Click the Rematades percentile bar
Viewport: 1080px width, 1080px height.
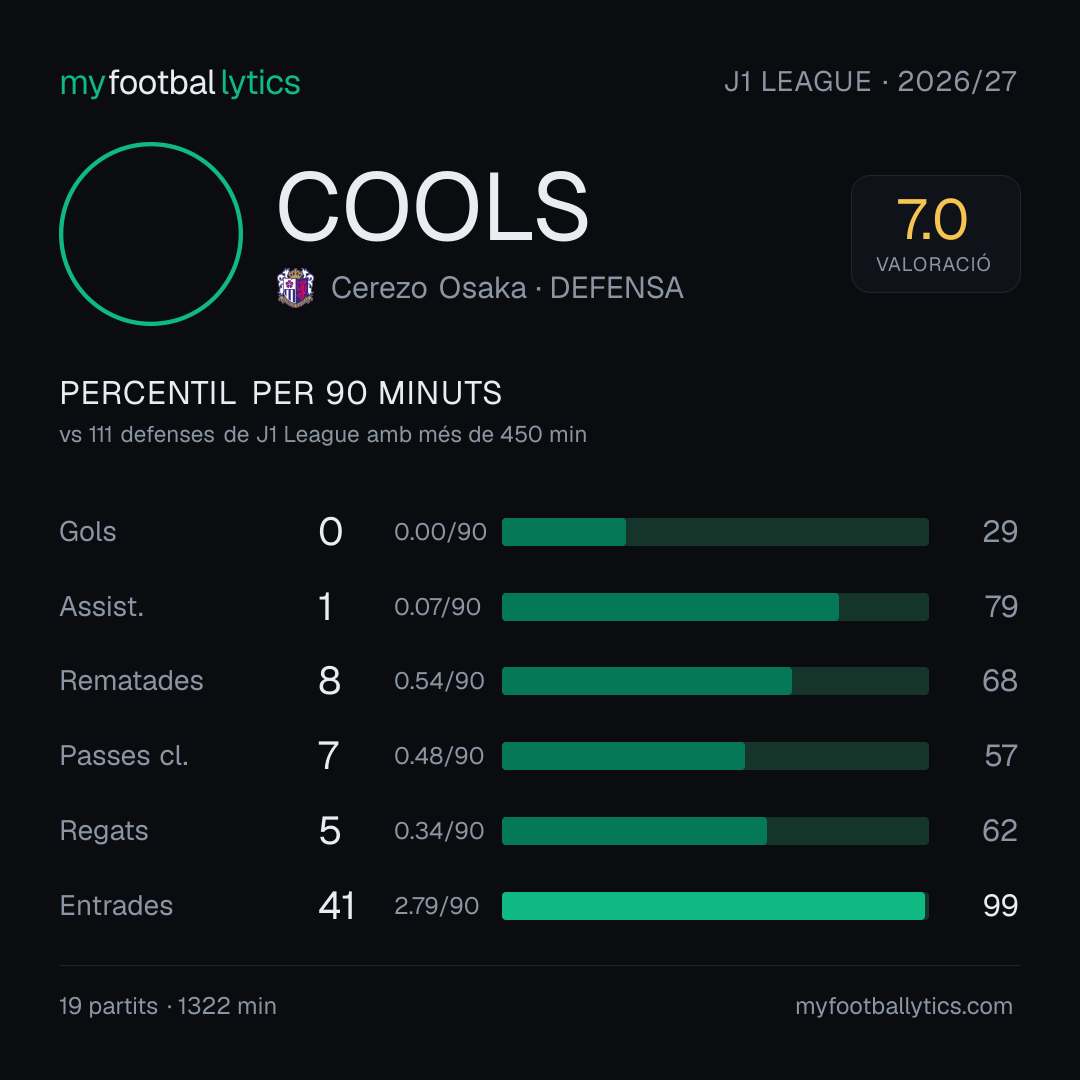tap(715, 681)
